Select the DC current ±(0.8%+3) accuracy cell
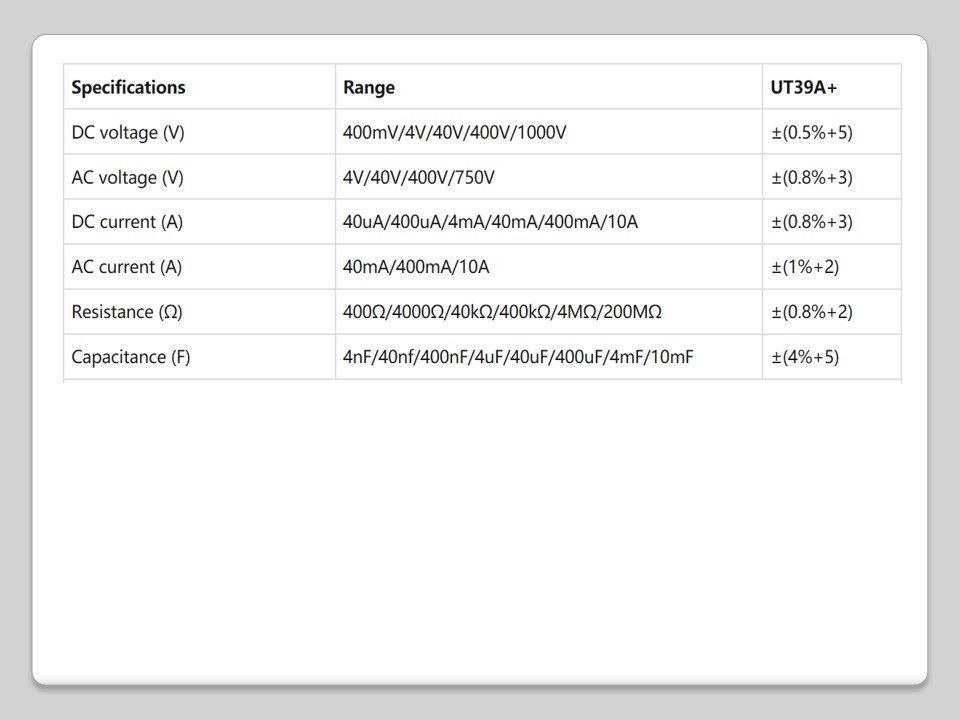This screenshot has height=720, width=960. coord(812,222)
